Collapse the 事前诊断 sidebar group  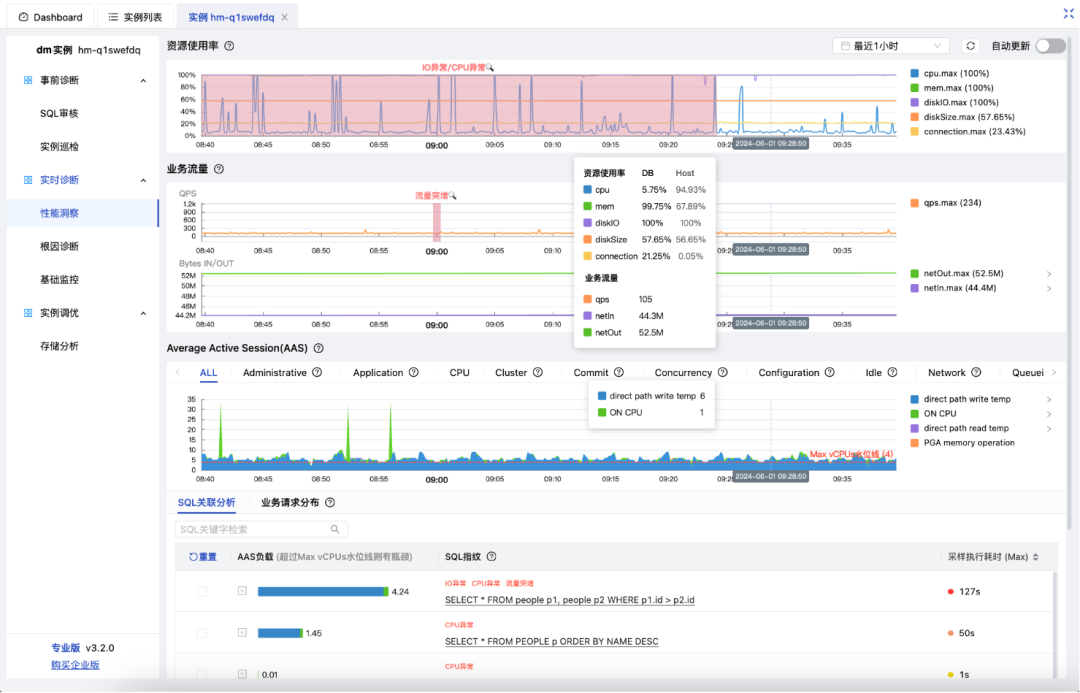[x=143, y=81]
